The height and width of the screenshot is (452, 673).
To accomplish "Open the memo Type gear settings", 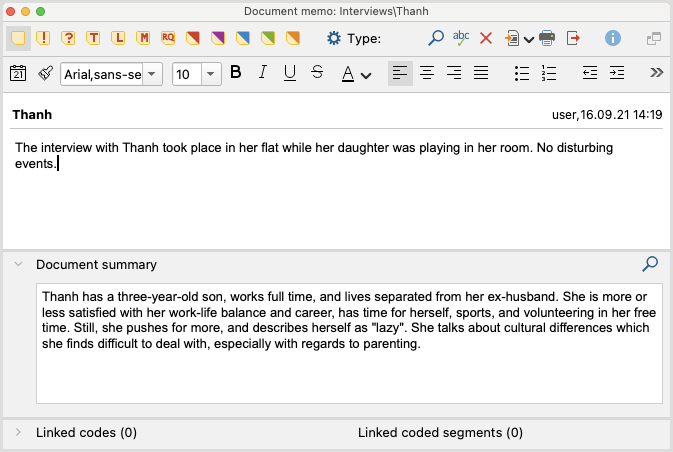I will coord(334,38).
